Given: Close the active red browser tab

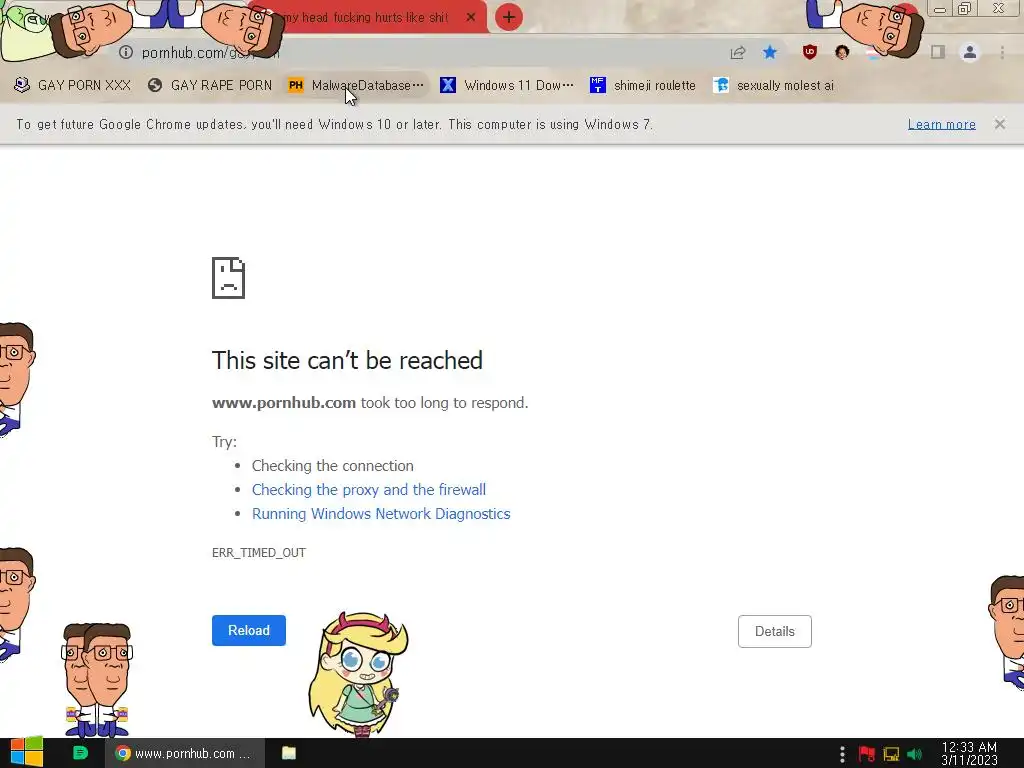Looking at the screenshot, I should tap(471, 18).
